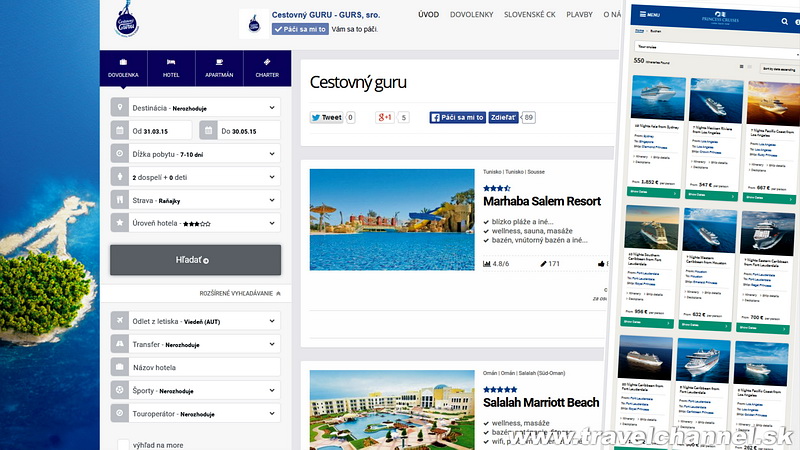
Task: Click the calendar icon beside Od date
Action: tap(120, 131)
